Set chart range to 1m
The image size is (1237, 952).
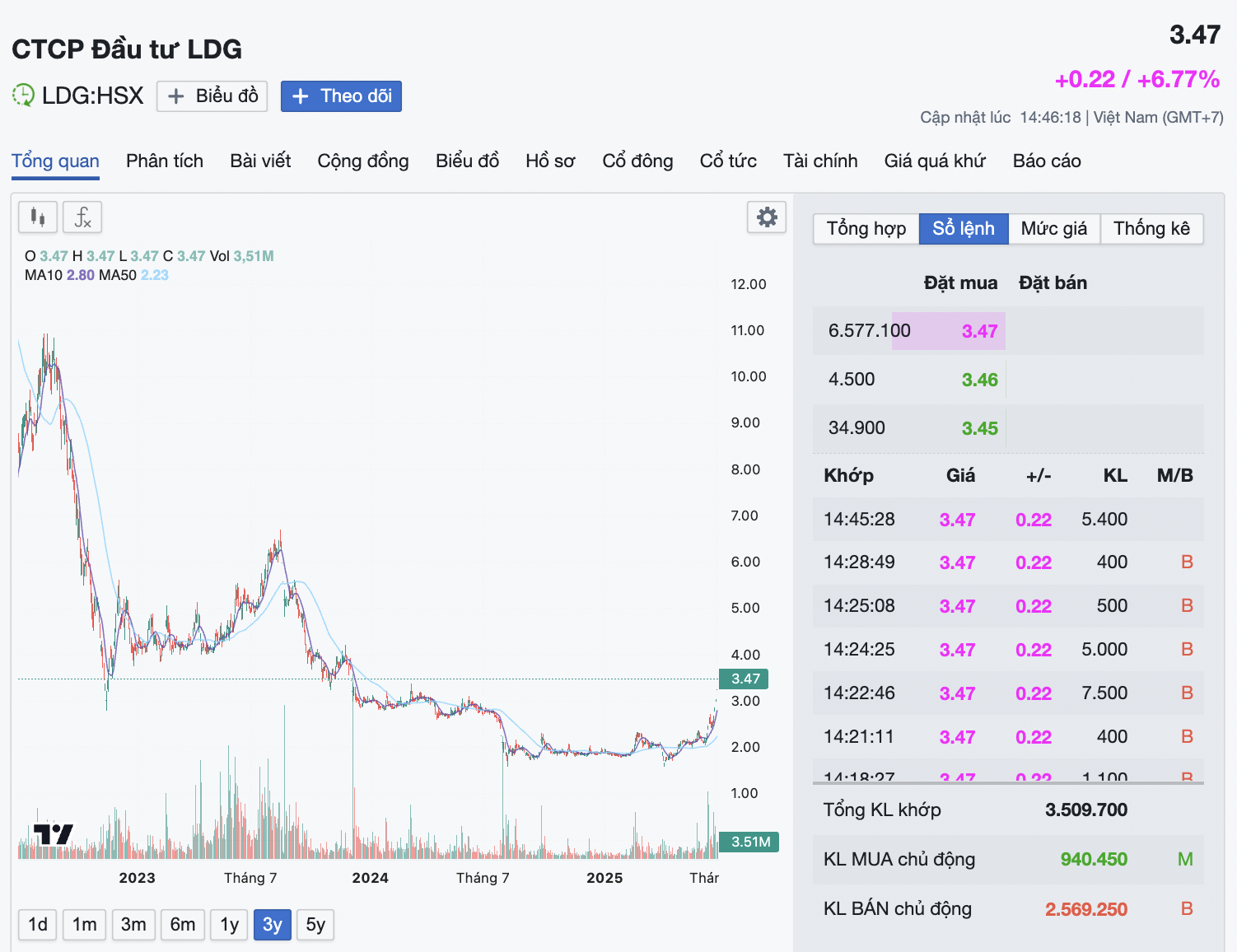click(84, 925)
